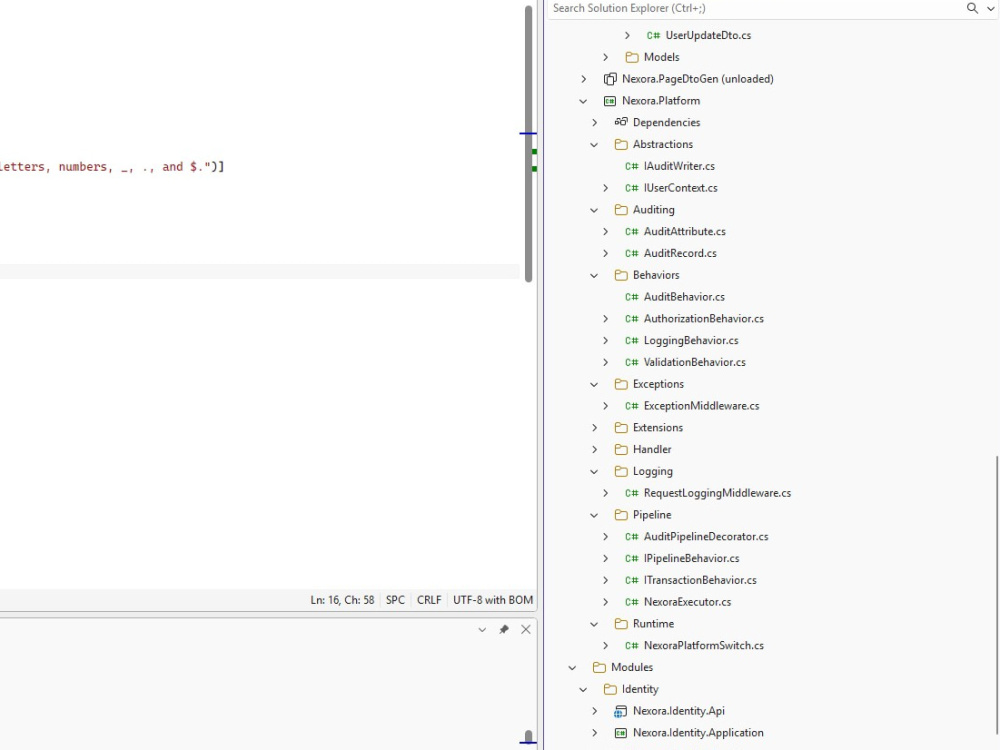The height and width of the screenshot is (750, 1000).
Task: Open AuditRecord.cs in the tree
Action: click(x=680, y=253)
